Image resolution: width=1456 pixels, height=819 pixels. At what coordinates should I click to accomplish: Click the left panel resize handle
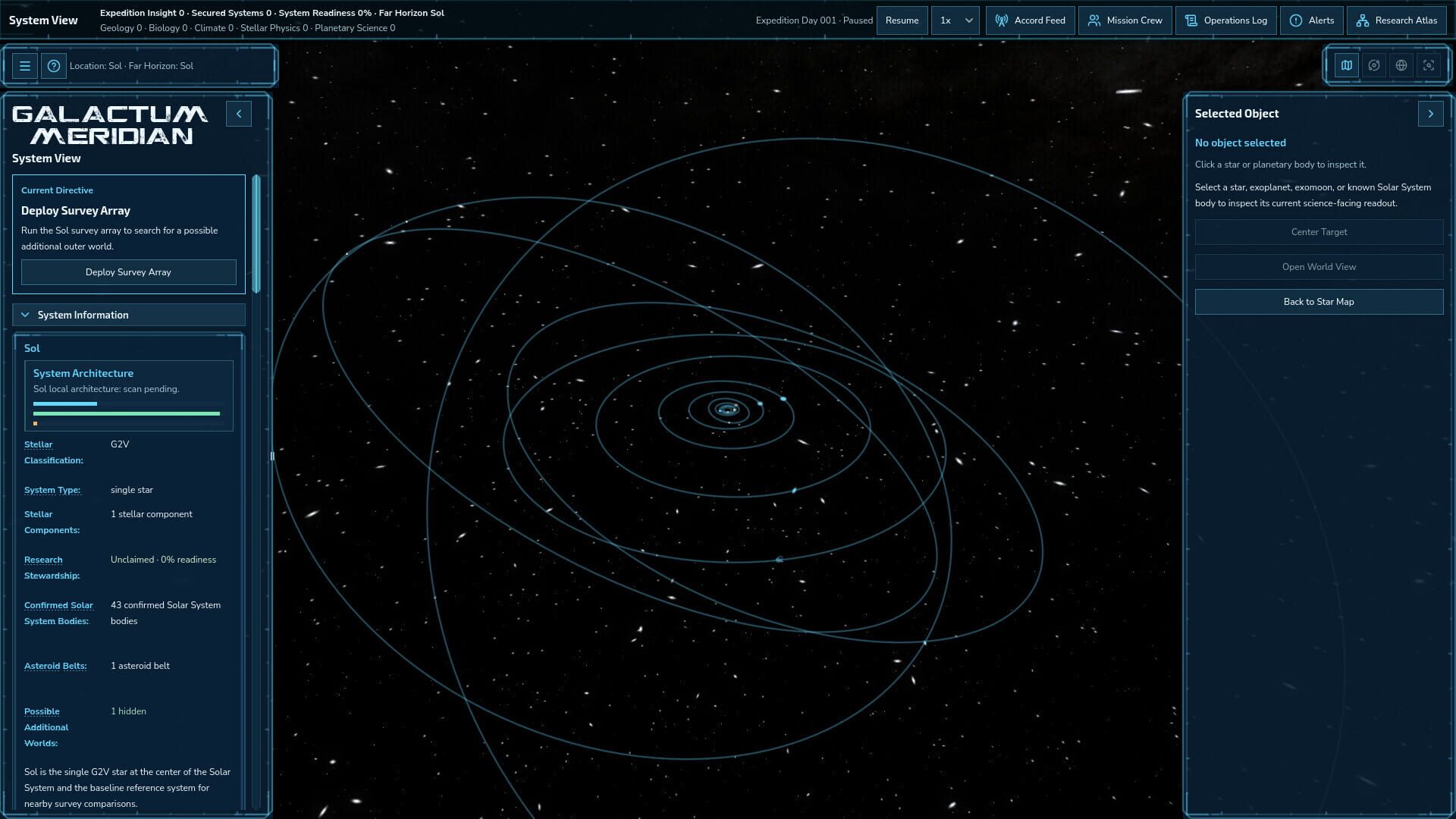272,456
